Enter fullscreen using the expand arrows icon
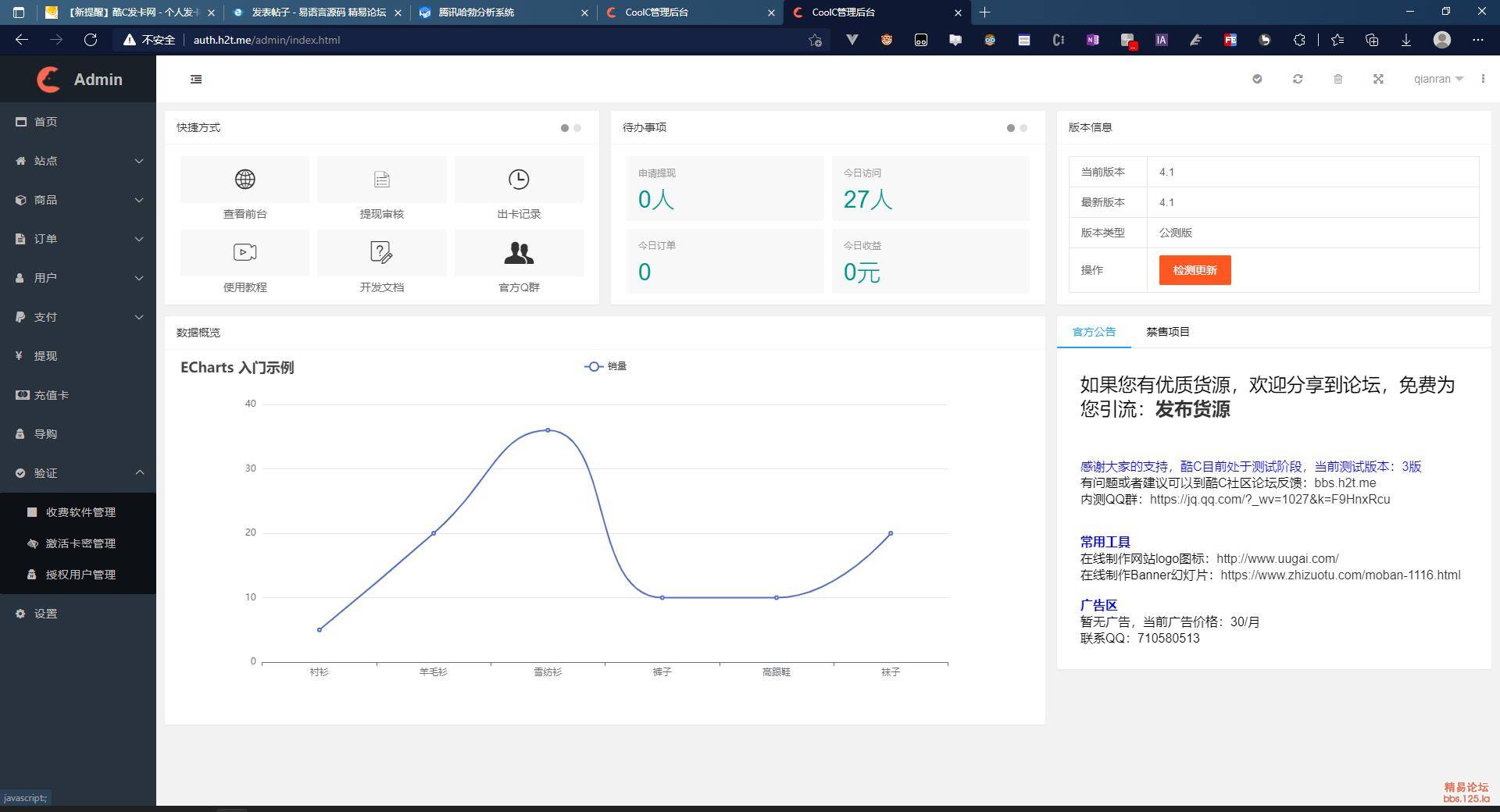The image size is (1500, 812). click(x=1378, y=79)
